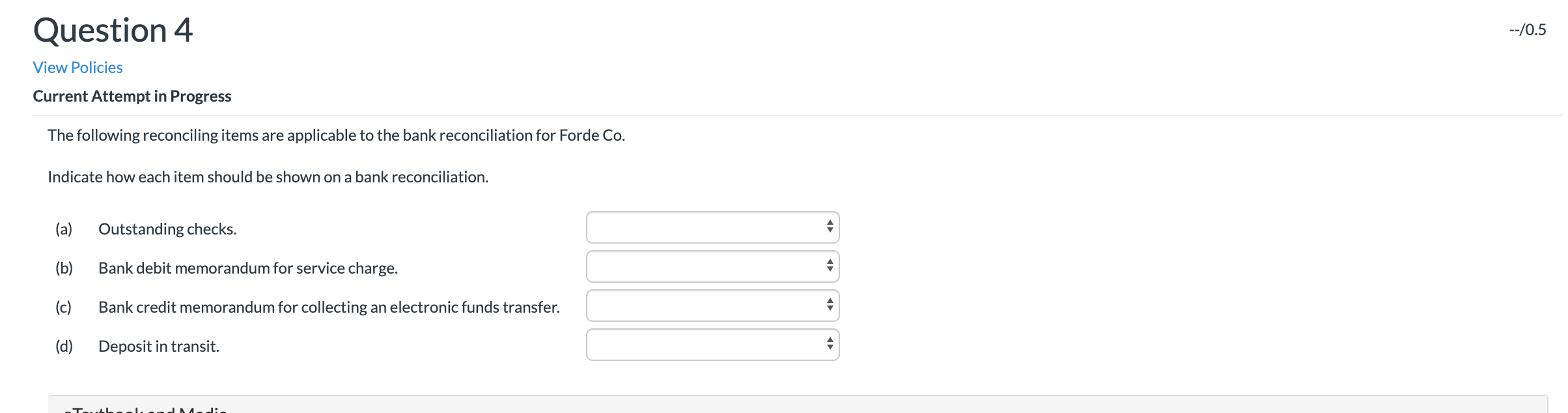Click the up-down arrow icon on the first dropdown
Image resolution: width=1568 pixels, height=413 pixels.
click(x=830, y=227)
